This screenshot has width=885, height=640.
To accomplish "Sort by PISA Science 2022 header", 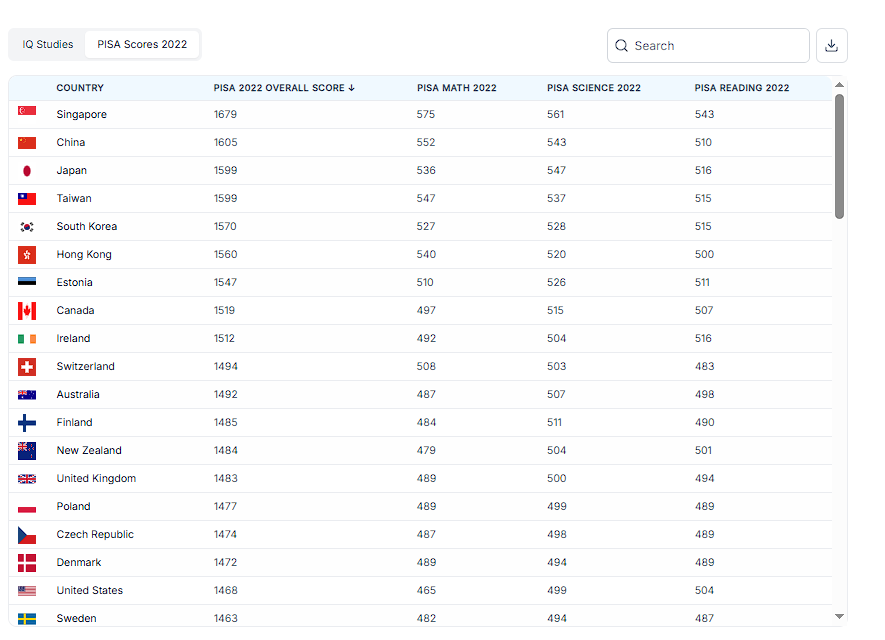I will 594,88.
